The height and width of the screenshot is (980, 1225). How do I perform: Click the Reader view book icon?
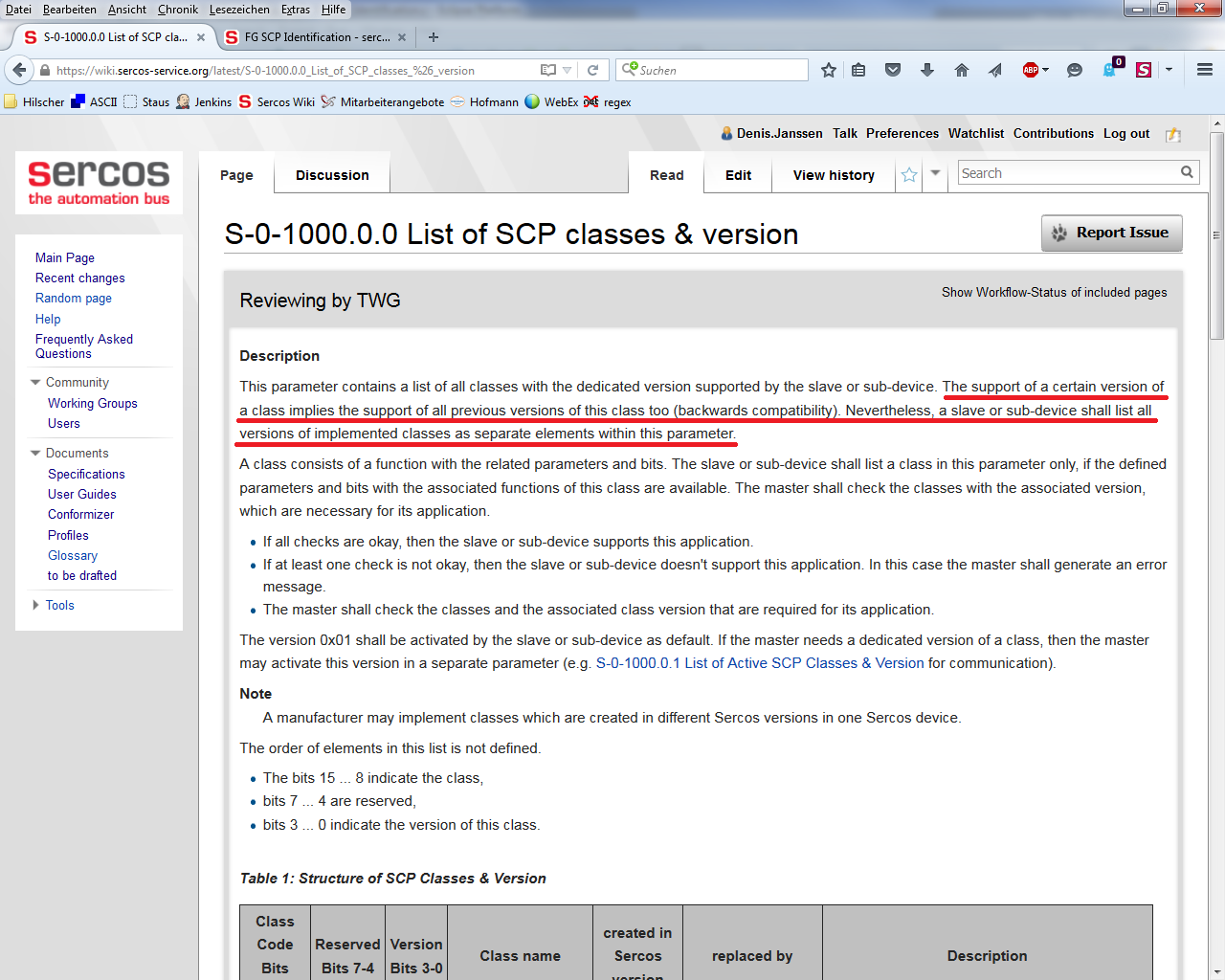click(548, 70)
